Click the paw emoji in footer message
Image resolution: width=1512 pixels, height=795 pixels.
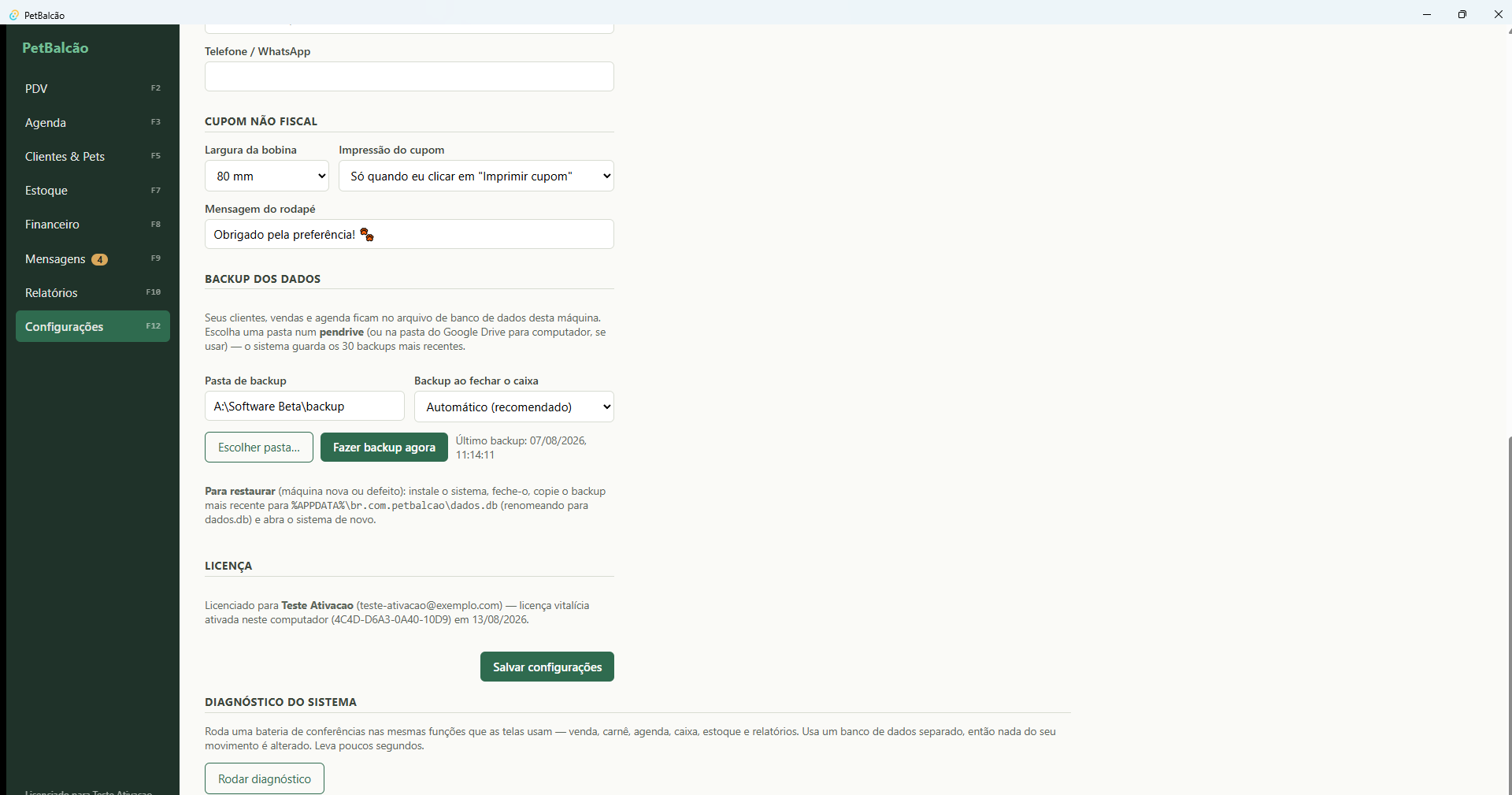coord(367,235)
